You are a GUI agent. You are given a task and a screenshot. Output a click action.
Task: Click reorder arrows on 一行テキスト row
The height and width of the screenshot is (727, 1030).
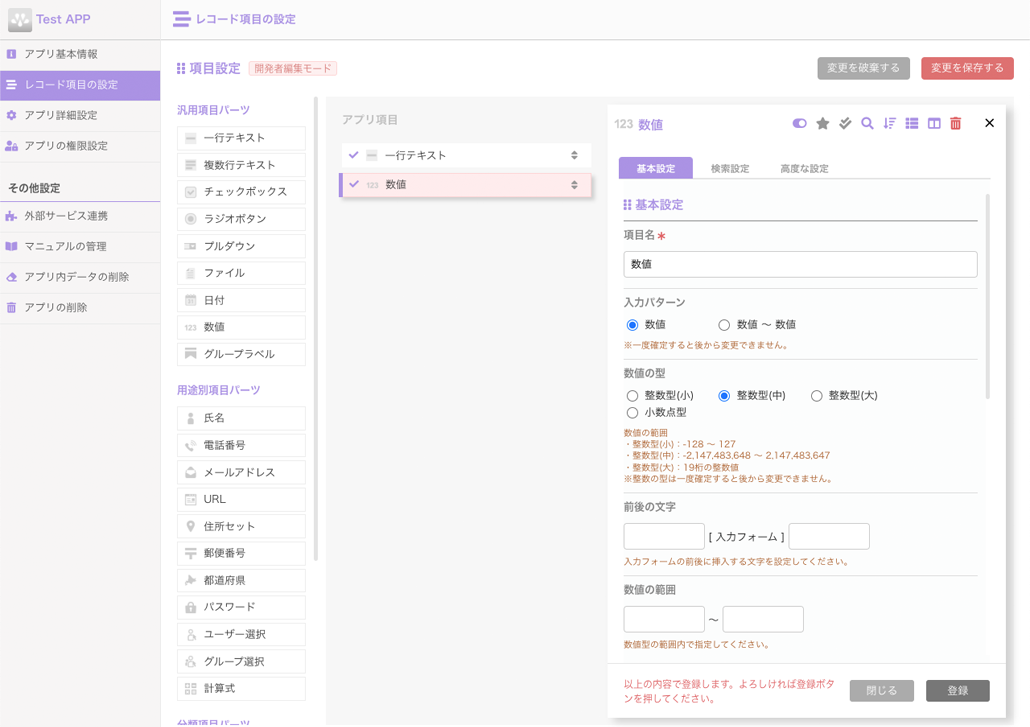574,155
